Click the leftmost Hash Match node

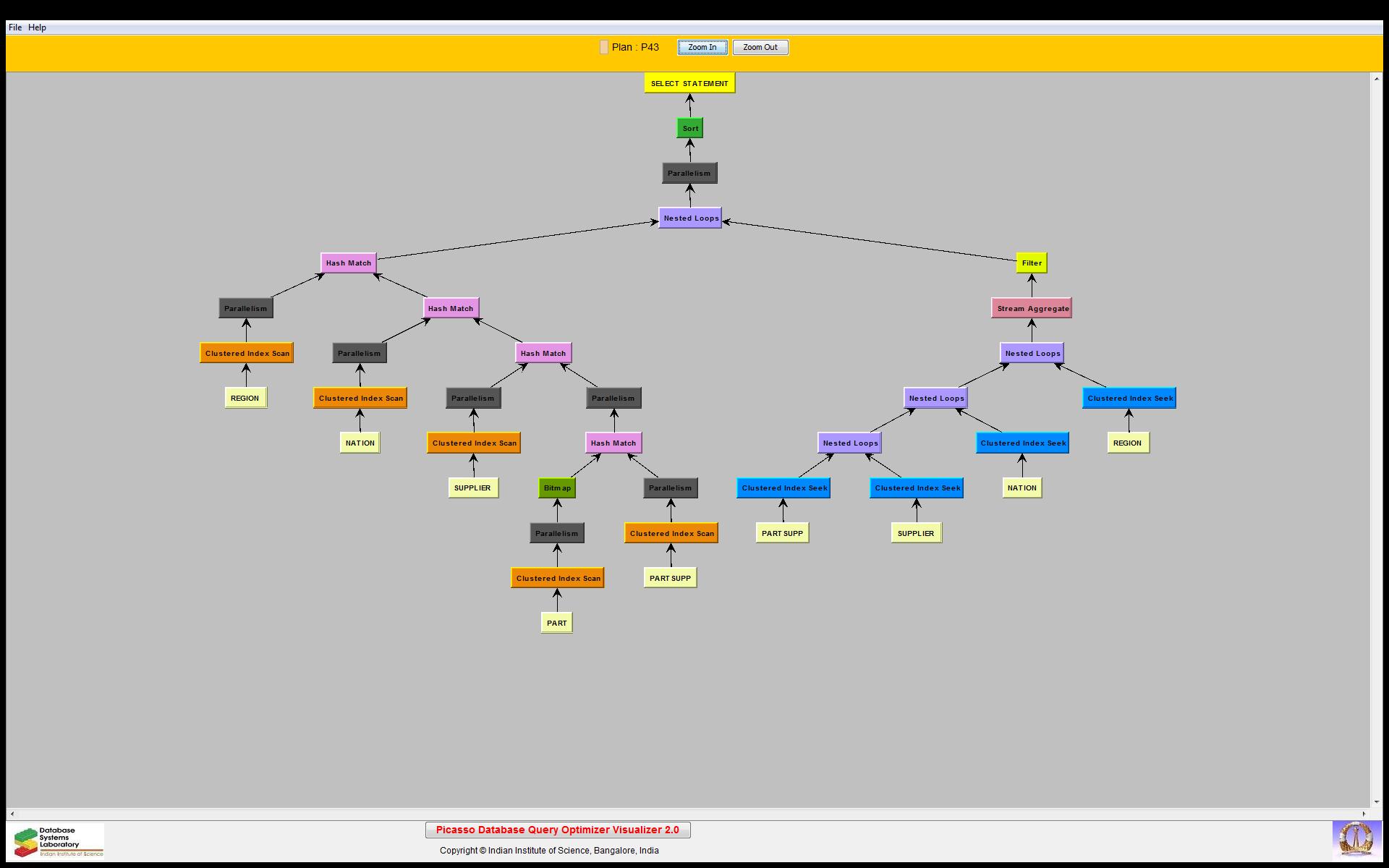[x=348, y=263]
